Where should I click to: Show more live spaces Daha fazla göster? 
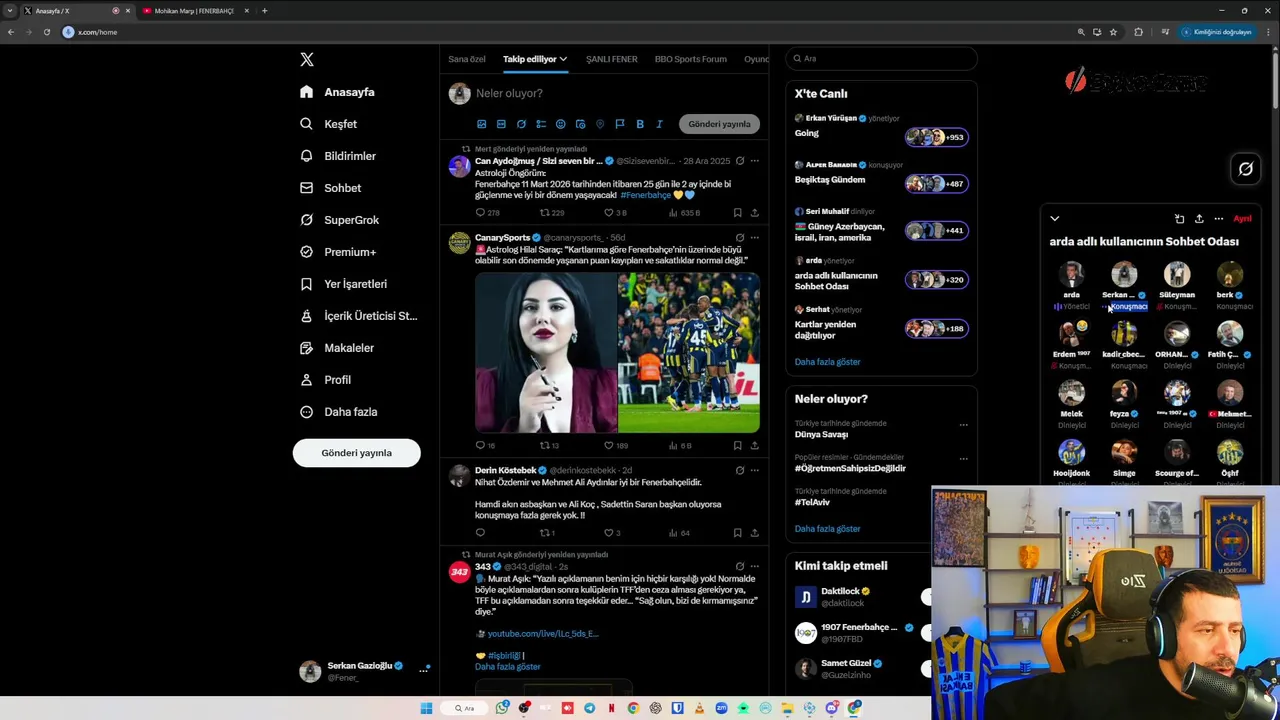827,362
